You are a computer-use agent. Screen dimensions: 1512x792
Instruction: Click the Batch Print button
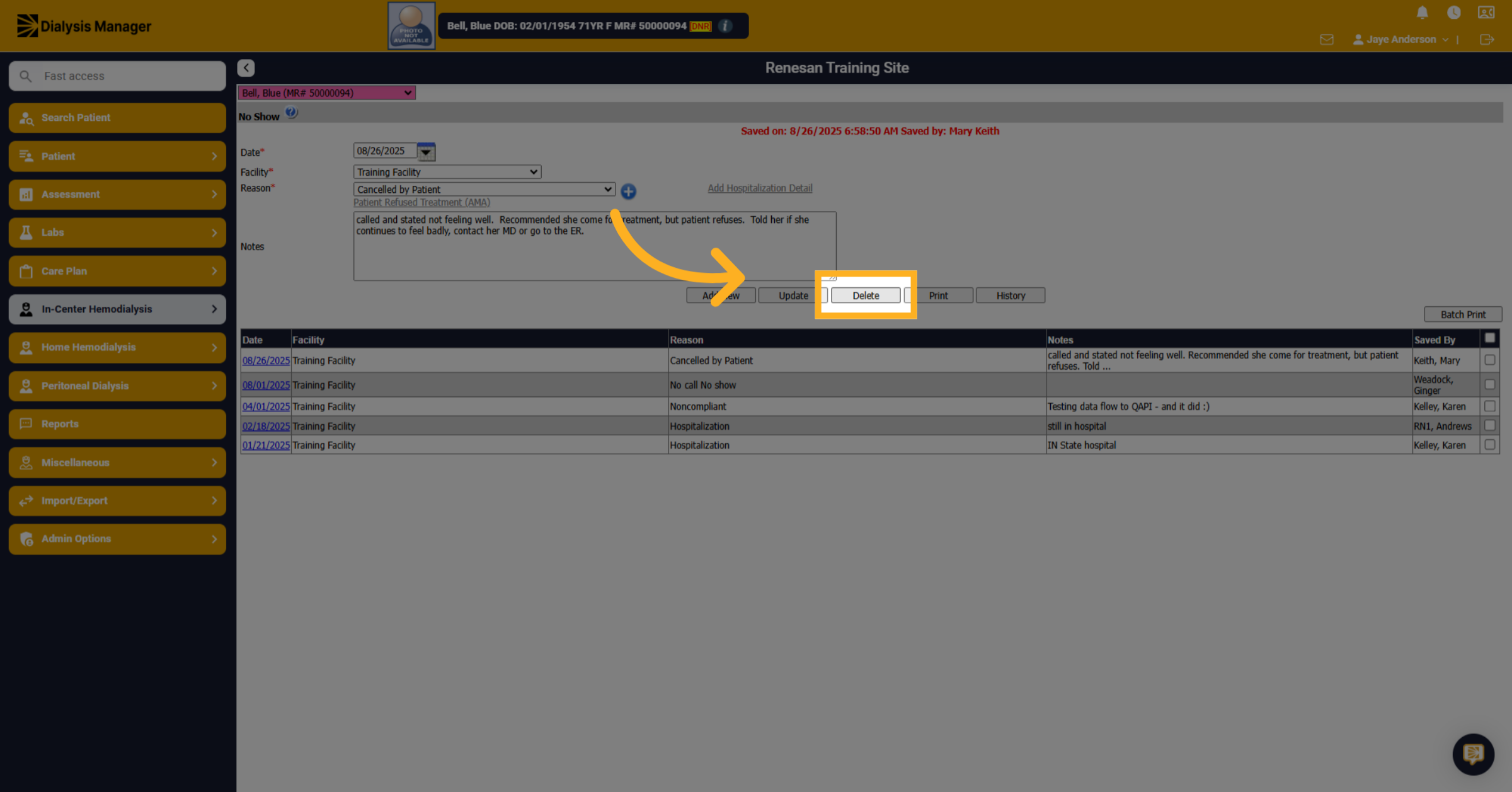coord(1463,314)
